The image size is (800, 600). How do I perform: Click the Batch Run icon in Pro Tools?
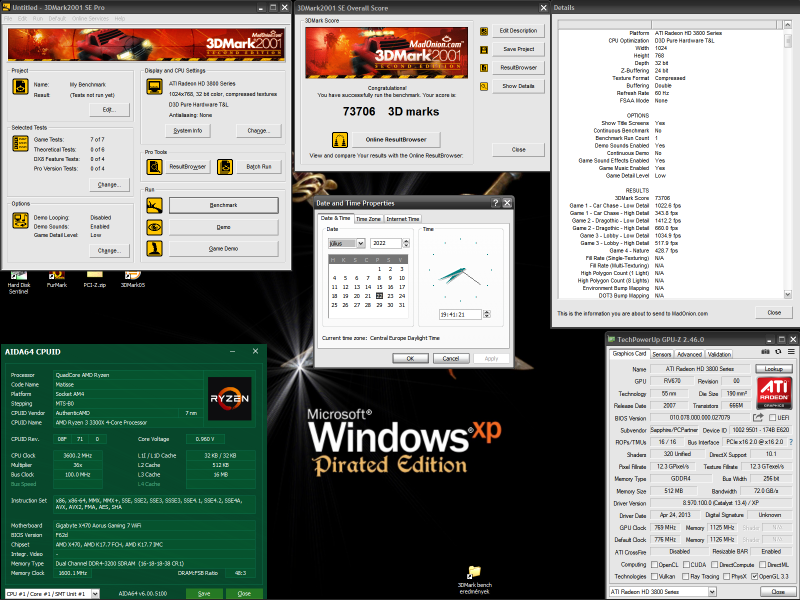pyautogui.click(x=224, y=167)
